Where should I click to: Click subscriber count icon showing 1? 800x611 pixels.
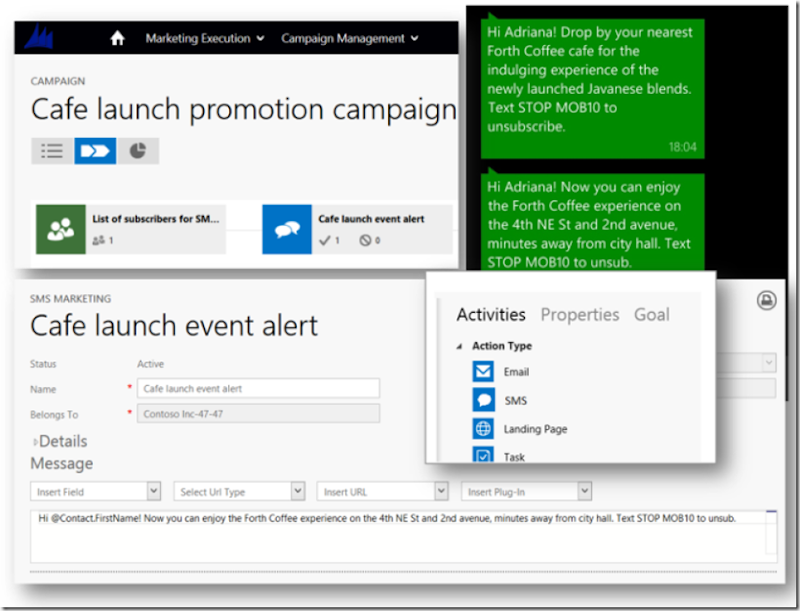coord(98,240)
